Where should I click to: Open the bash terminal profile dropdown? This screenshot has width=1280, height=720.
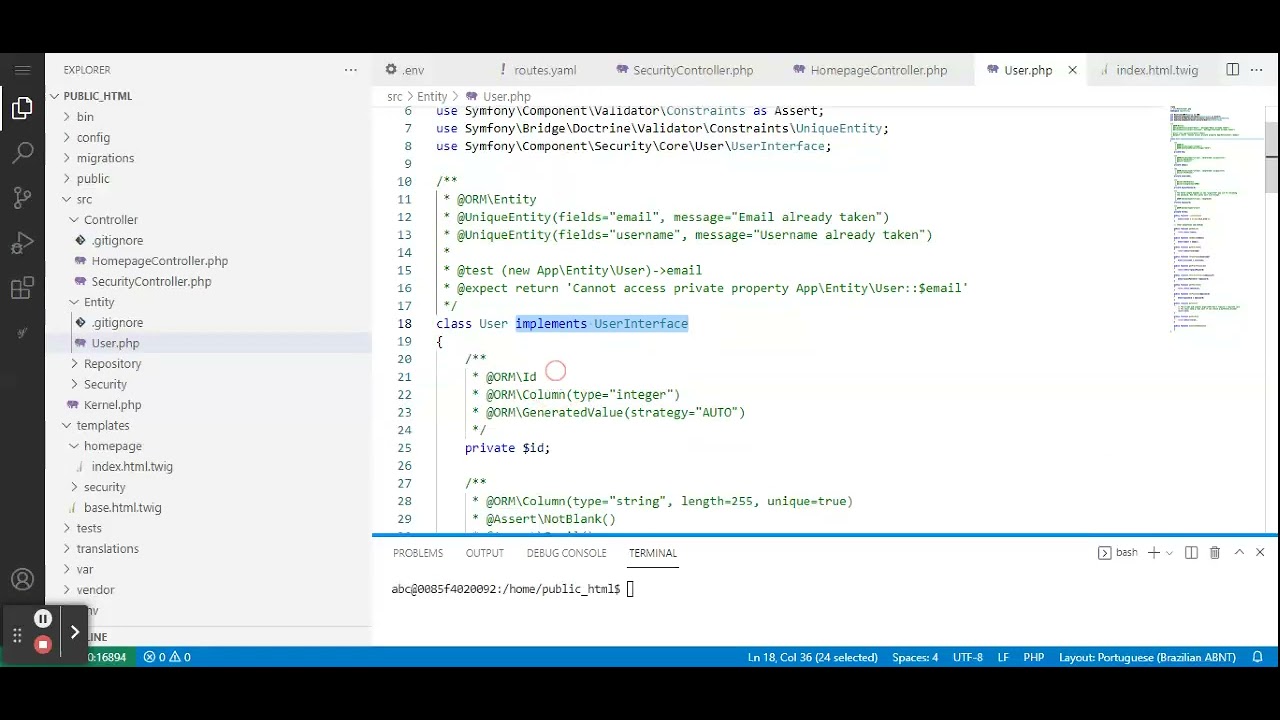click(x=1168, y=552)
